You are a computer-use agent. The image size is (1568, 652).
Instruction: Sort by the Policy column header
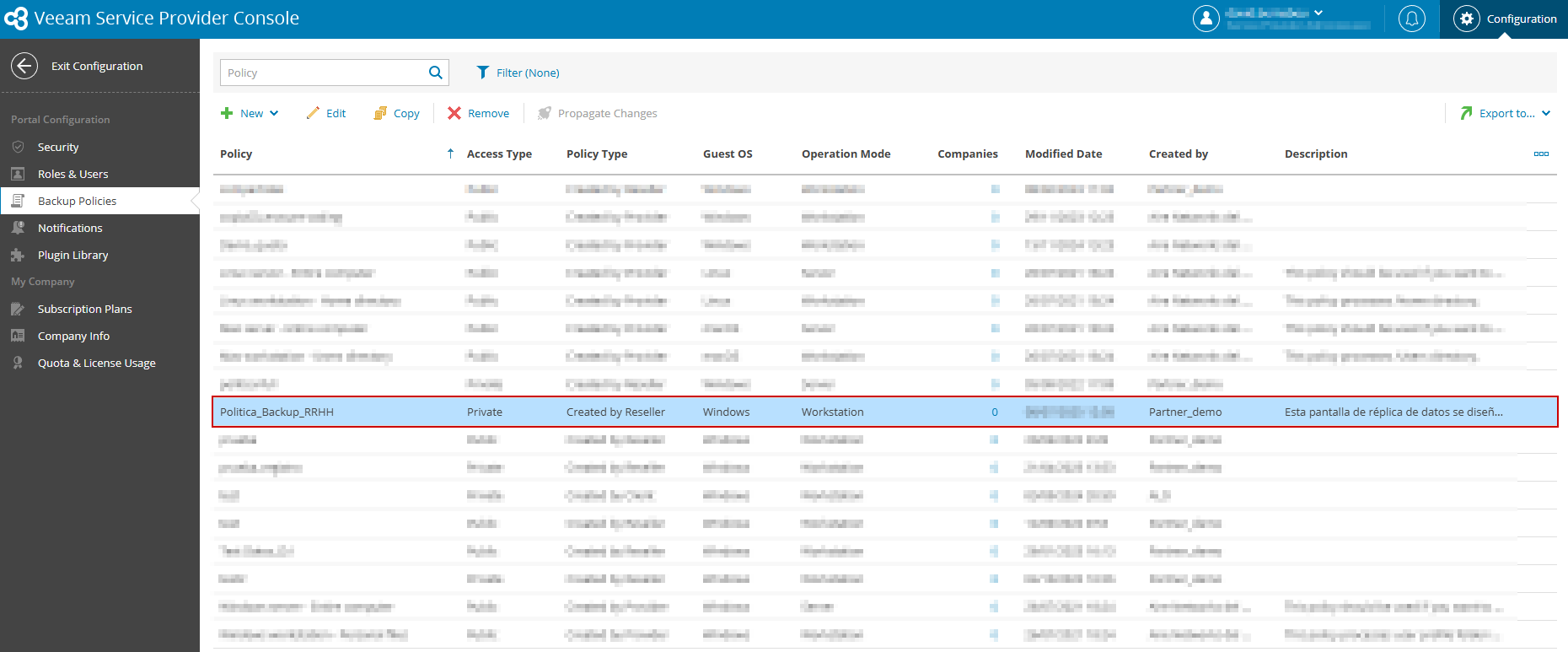236,154
